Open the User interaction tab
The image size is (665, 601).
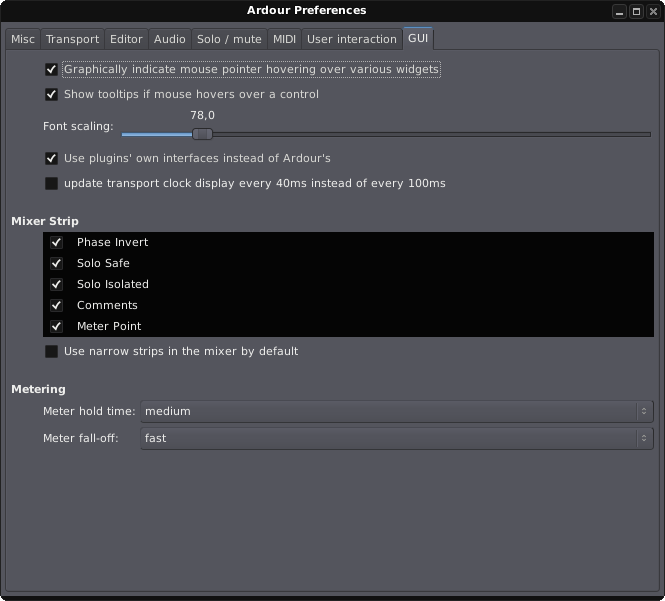[x=352, y=39]
